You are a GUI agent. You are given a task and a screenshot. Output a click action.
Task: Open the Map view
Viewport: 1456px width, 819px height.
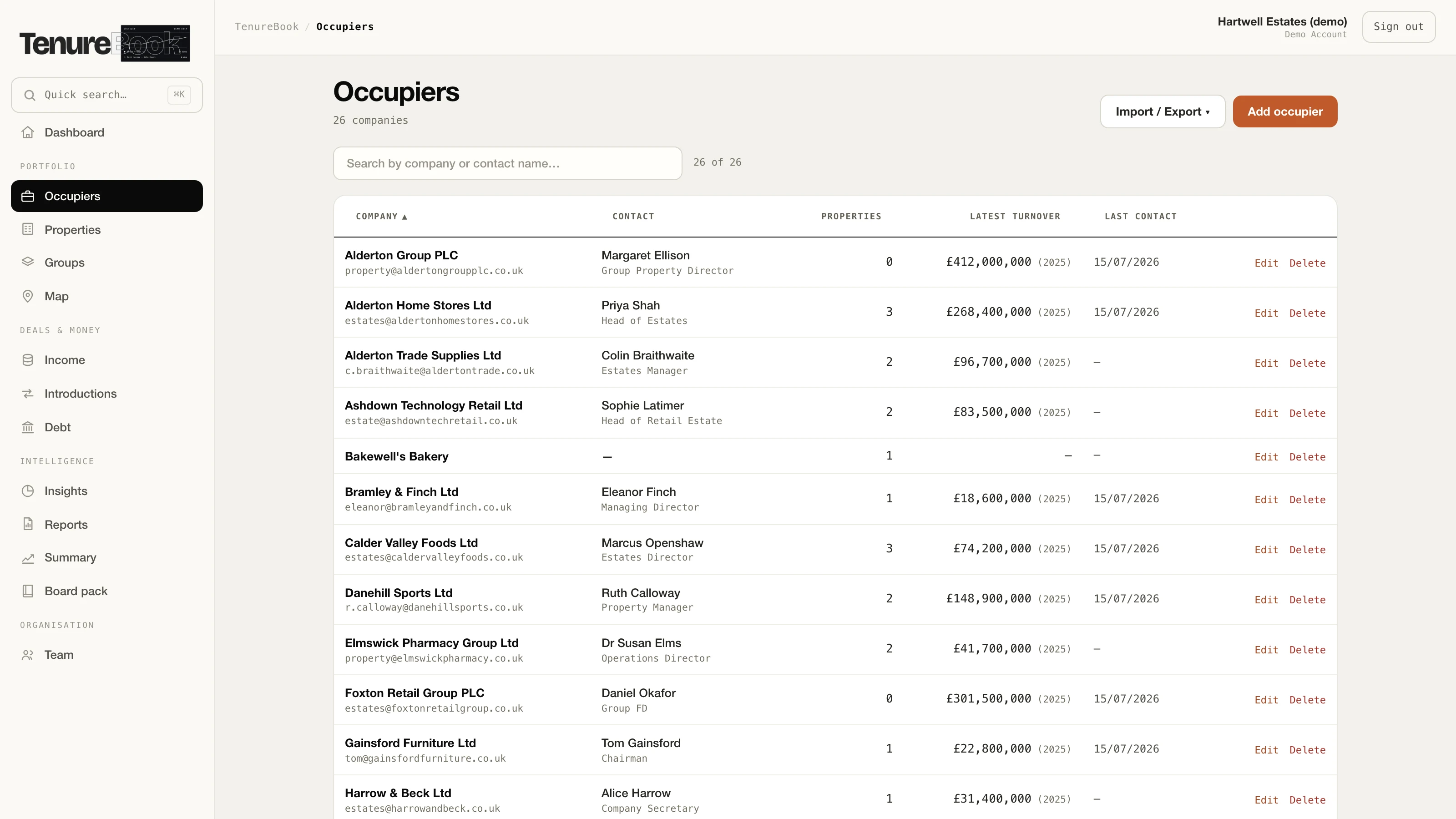(107, 296)
